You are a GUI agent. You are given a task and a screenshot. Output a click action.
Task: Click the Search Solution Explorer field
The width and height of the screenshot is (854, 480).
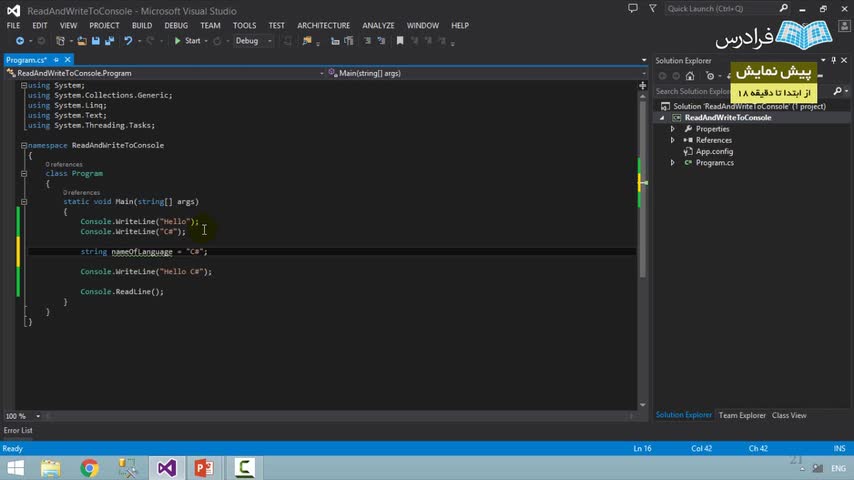(x=743, y=91)
